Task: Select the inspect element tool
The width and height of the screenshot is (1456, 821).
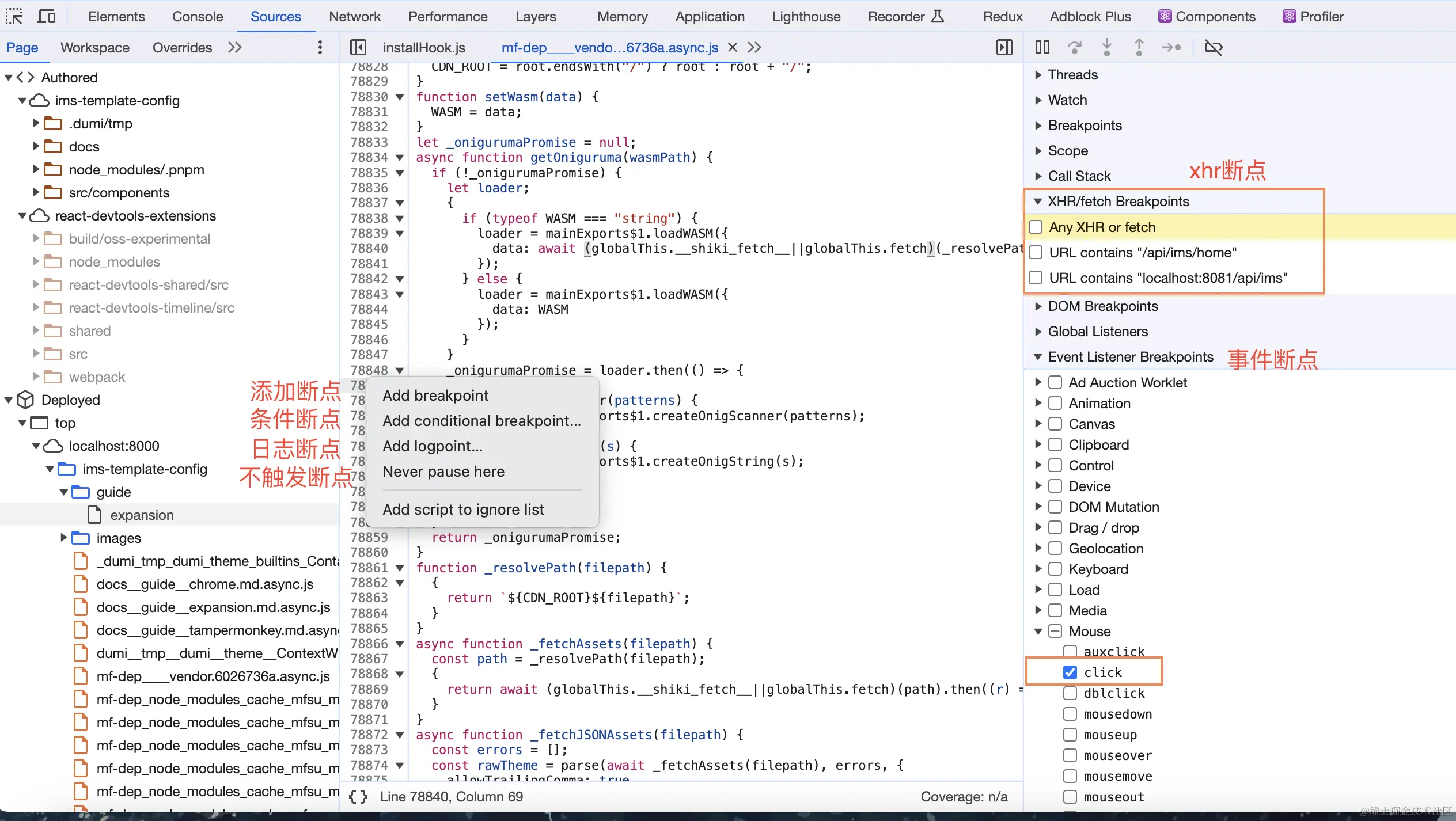Action: pyautogui.click(x=14, y=16)
